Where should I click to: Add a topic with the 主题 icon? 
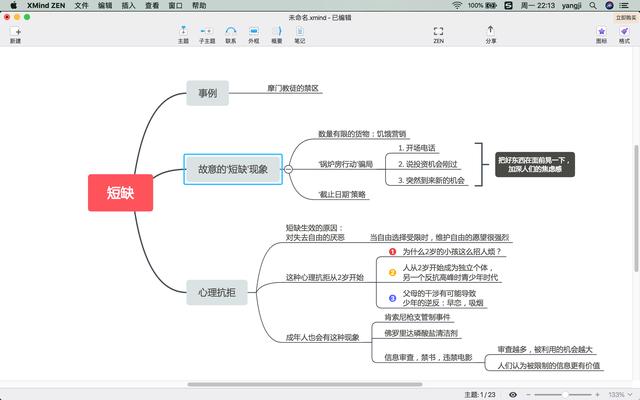183,34
